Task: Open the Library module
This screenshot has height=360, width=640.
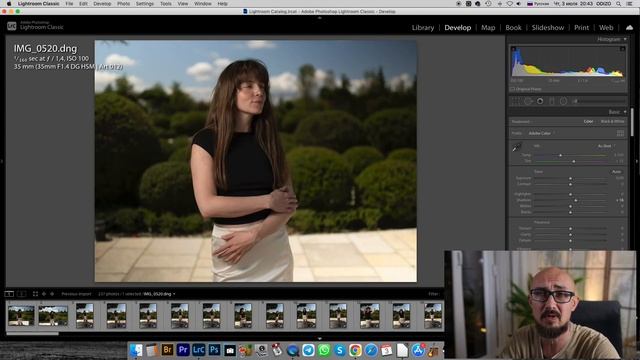Action: click(423, 27)
